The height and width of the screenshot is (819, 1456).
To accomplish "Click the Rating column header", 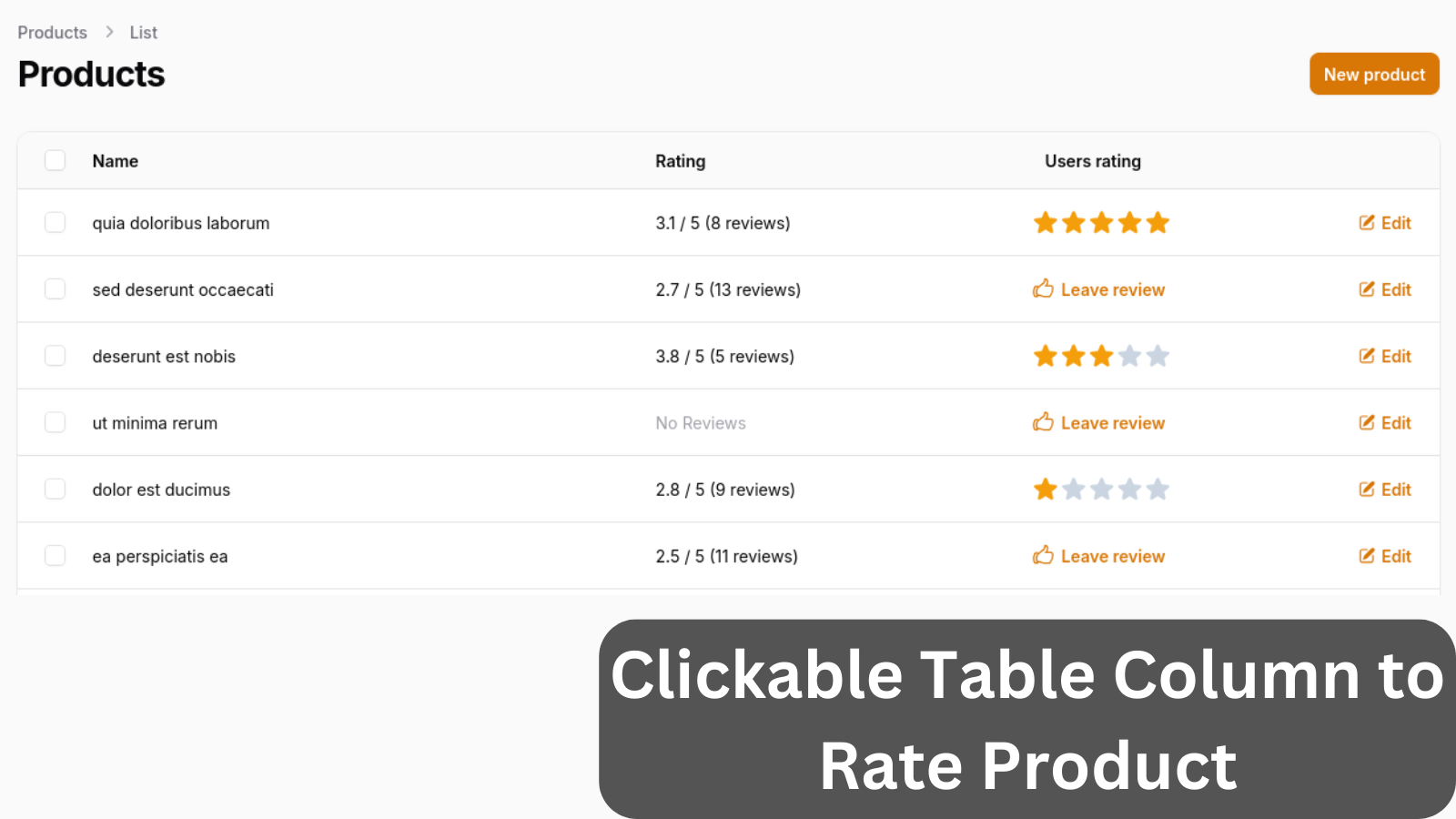I will [x=680, y=161].
